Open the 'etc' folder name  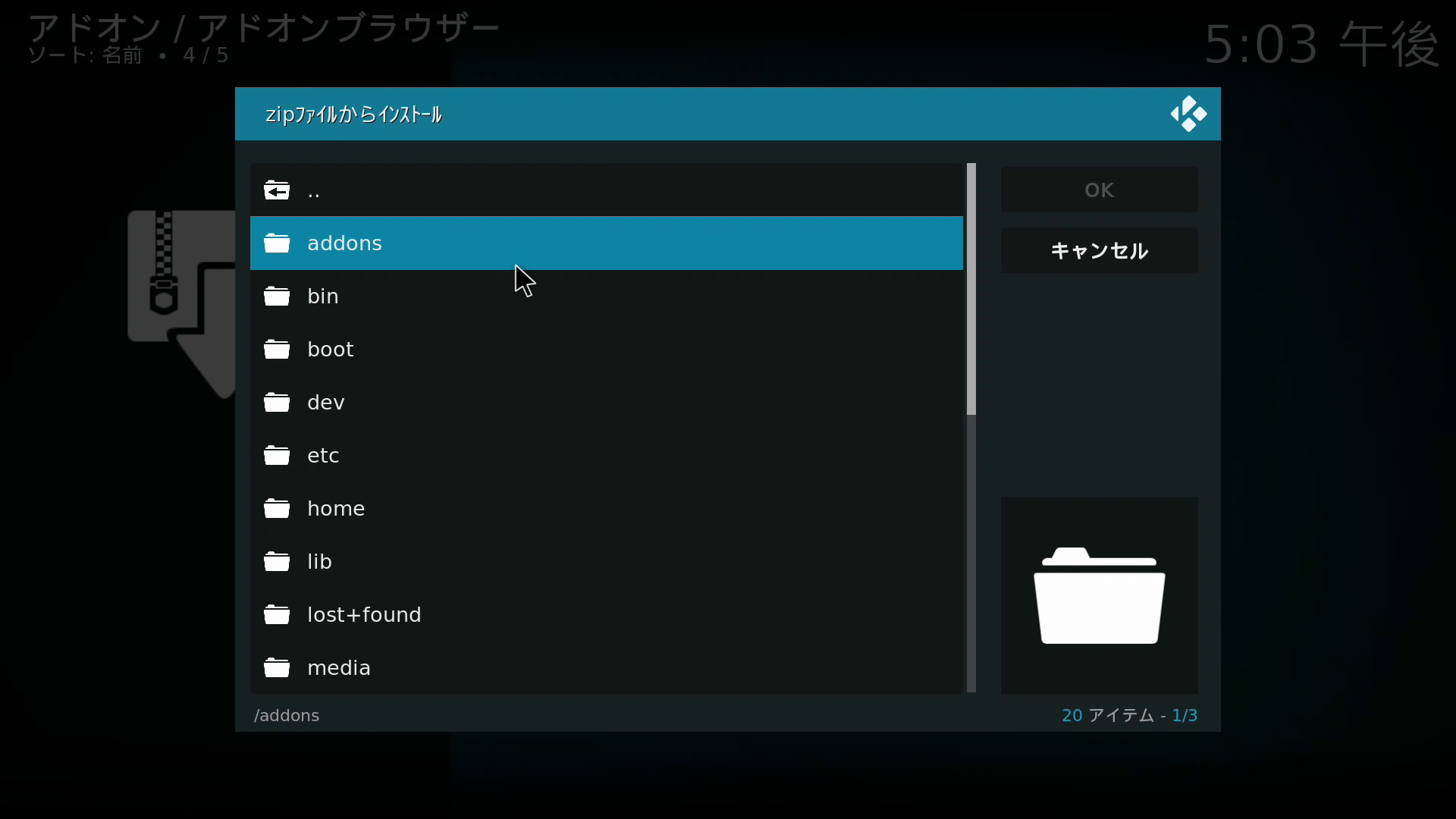pos(323,456)
